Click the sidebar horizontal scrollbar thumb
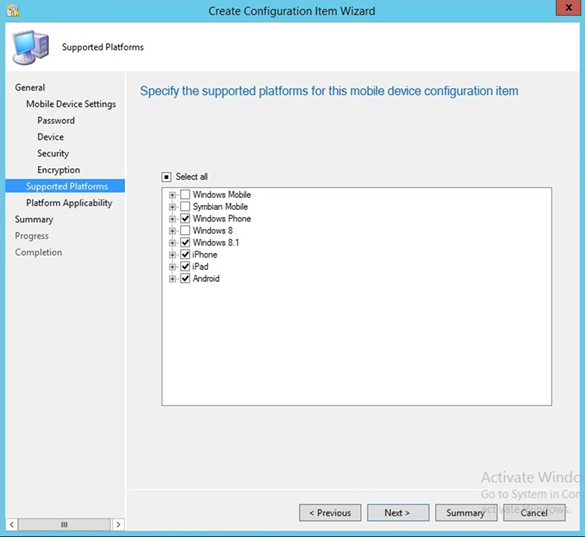Image resolution: width=585 pixels, height=537 pixels. 64,524
